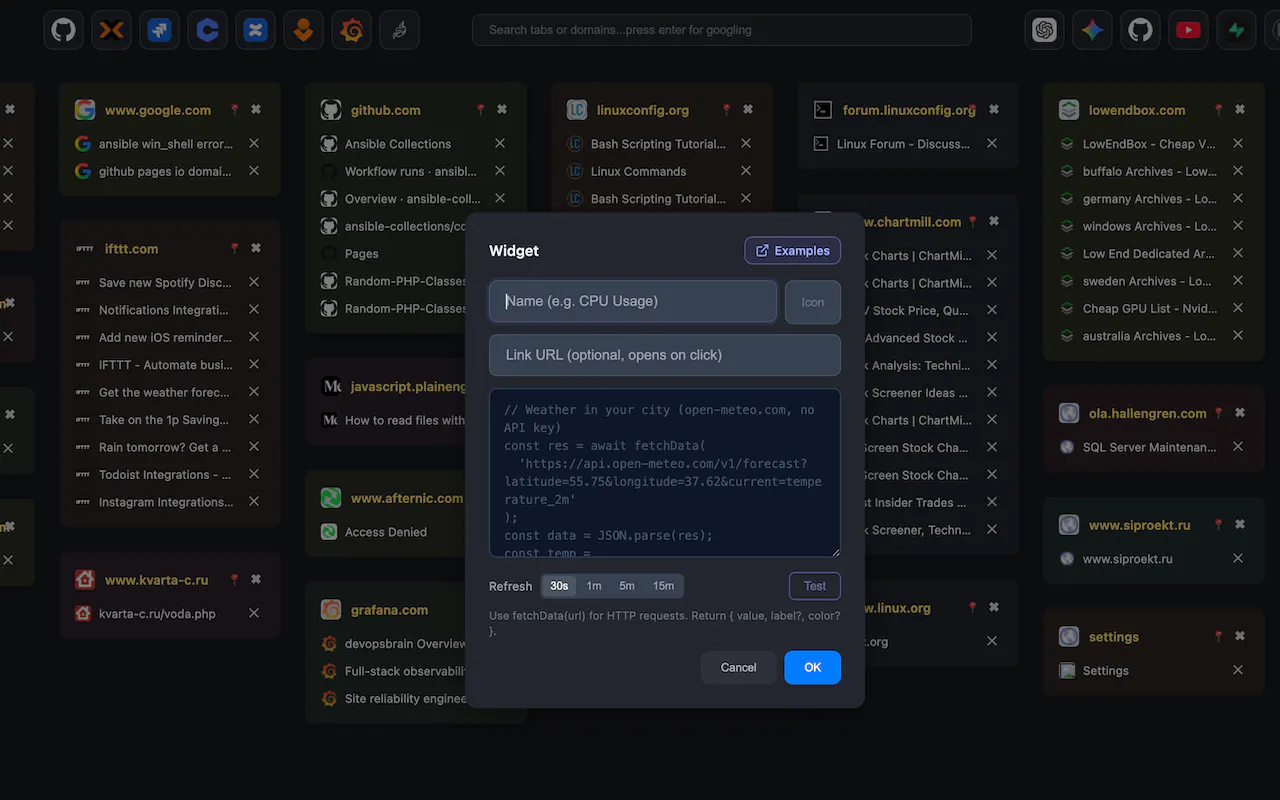Set refresh interval to 5m
The height and width of the screenshot is (800, 1280).
(627, 586)
